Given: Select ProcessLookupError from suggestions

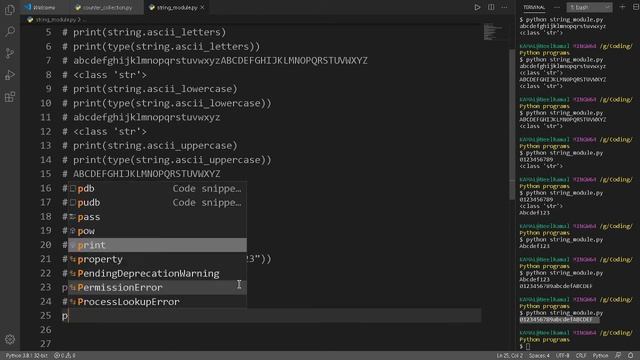Looking at the screenshot, I should tap(157, 302).
